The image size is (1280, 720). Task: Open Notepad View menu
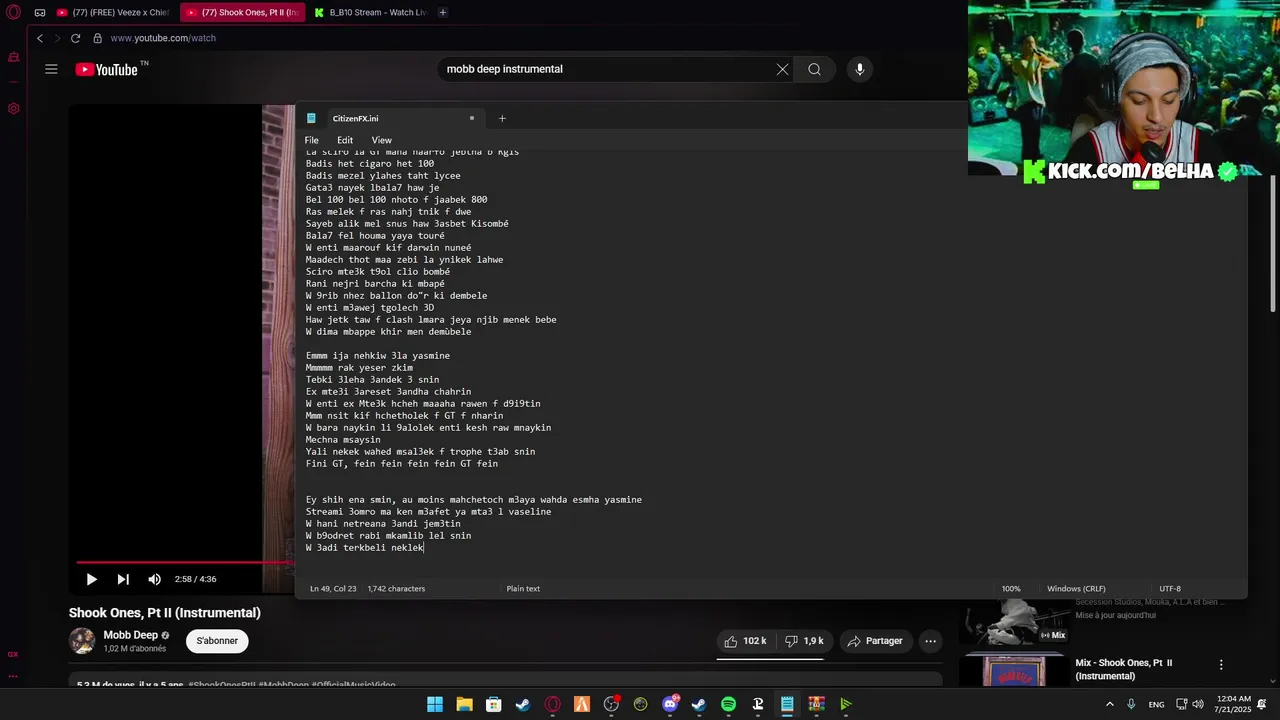[382, 140]
